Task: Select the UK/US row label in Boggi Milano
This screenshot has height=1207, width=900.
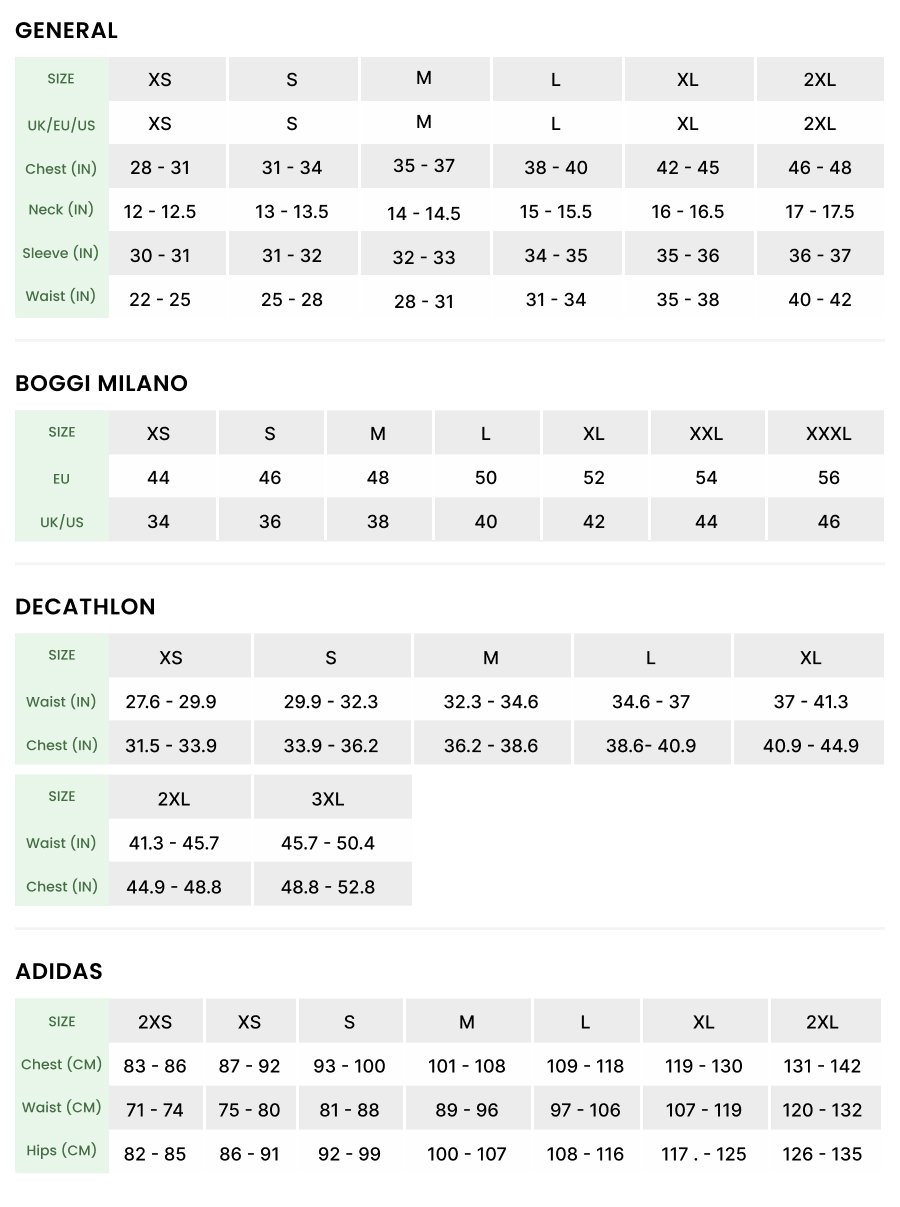Action: point(61,522)
